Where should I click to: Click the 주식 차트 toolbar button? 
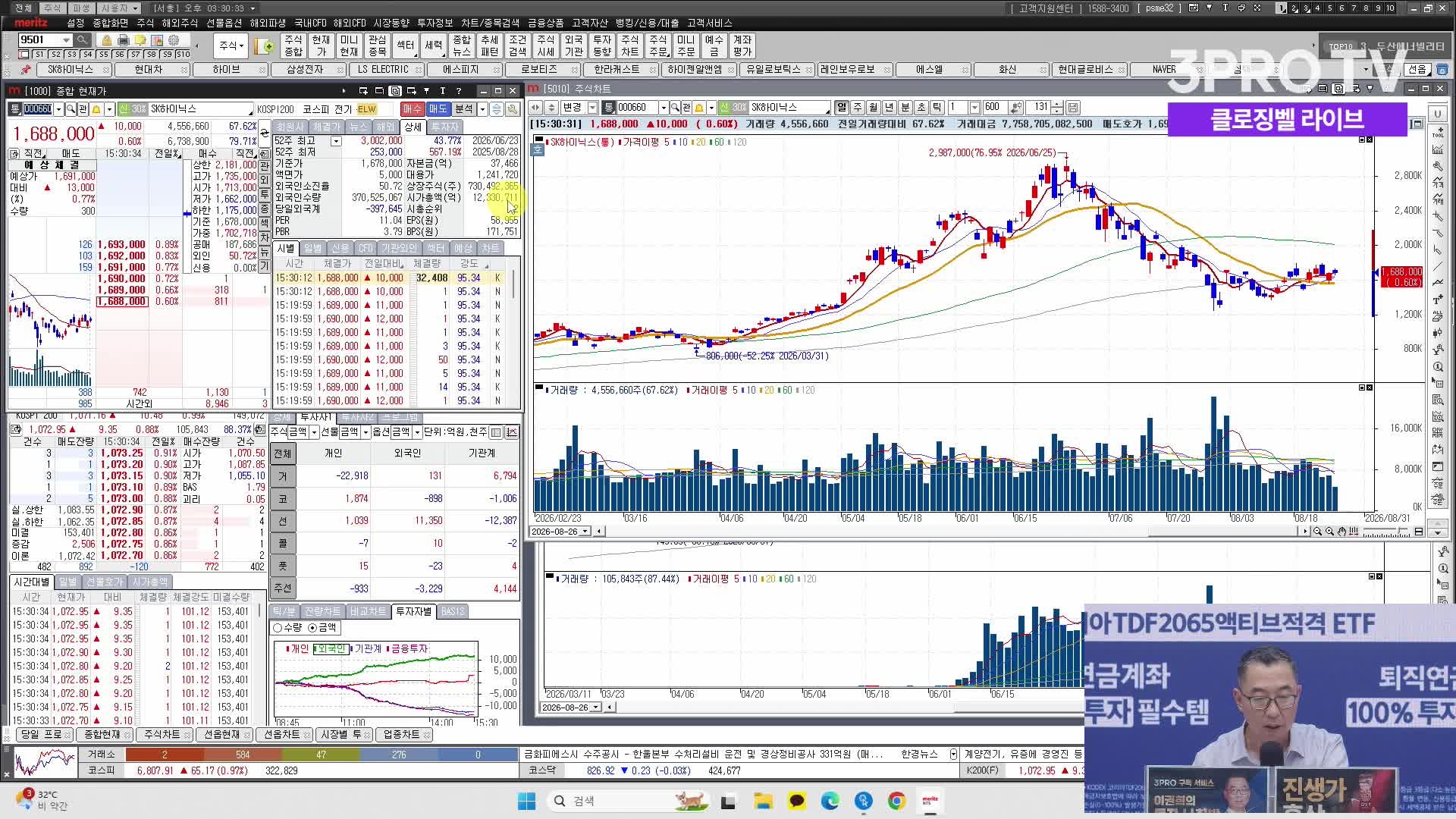point(629,45)
